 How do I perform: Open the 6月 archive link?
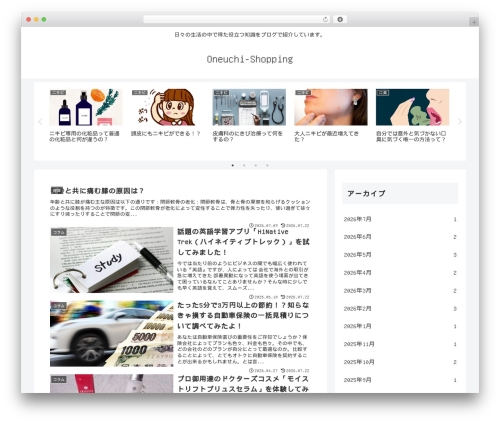tap(400, 237)
